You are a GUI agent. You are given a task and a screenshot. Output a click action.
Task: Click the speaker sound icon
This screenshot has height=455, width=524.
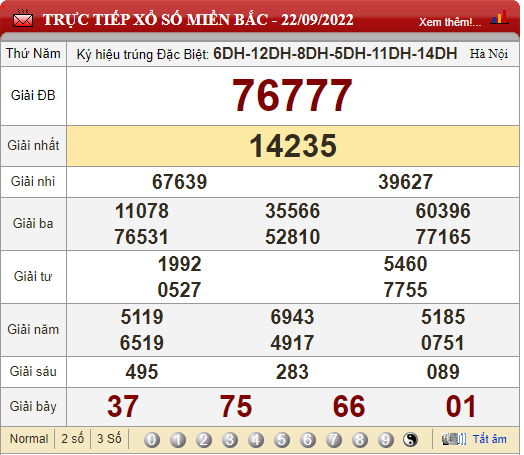pos(453,439)
